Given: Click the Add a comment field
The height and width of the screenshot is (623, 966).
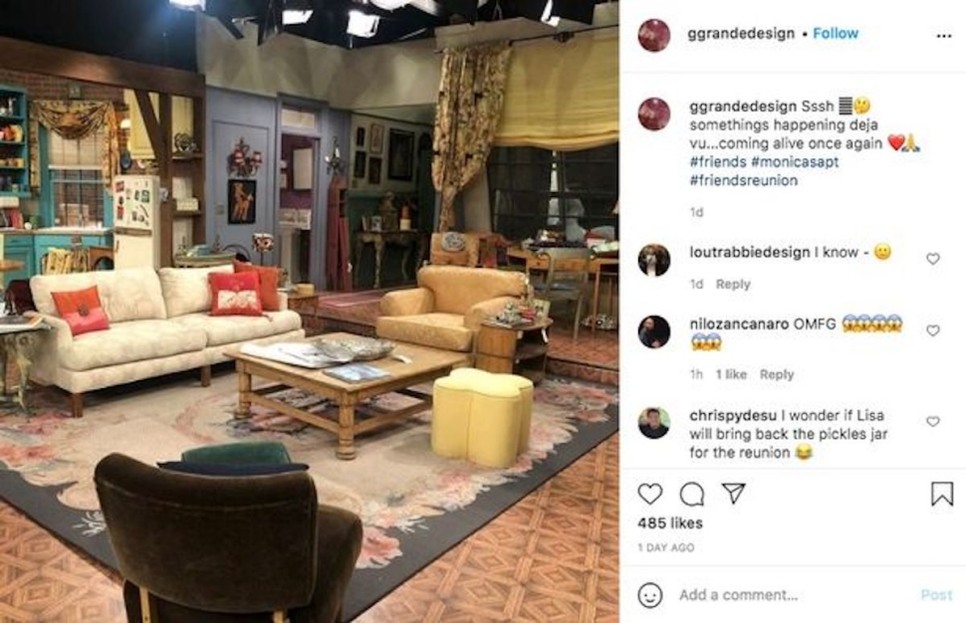Looking at the screenshot, I should pyautogui.click(x=795, y=595).
